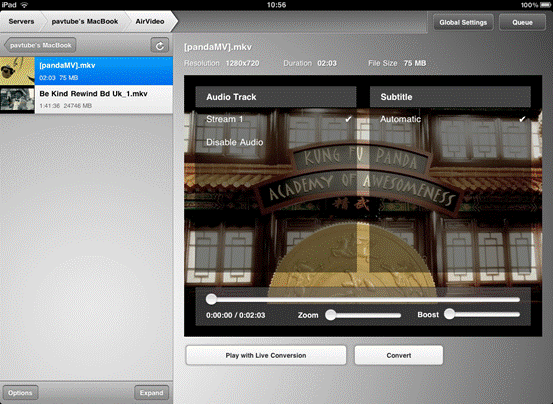
Task: Click the Audio Track header
Action: tap(276, 97)
